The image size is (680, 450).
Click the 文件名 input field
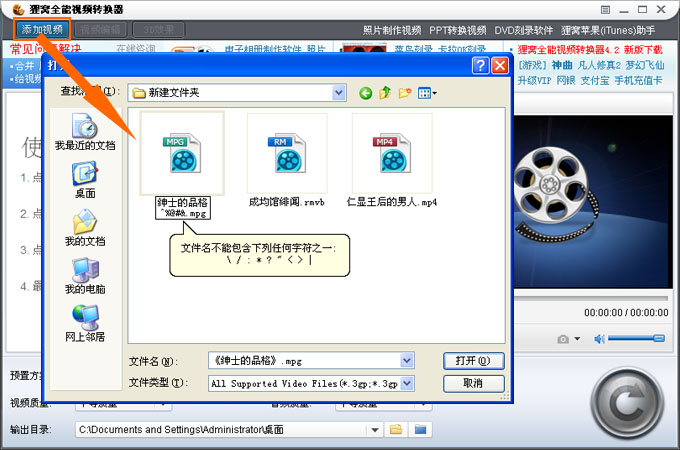305,360
